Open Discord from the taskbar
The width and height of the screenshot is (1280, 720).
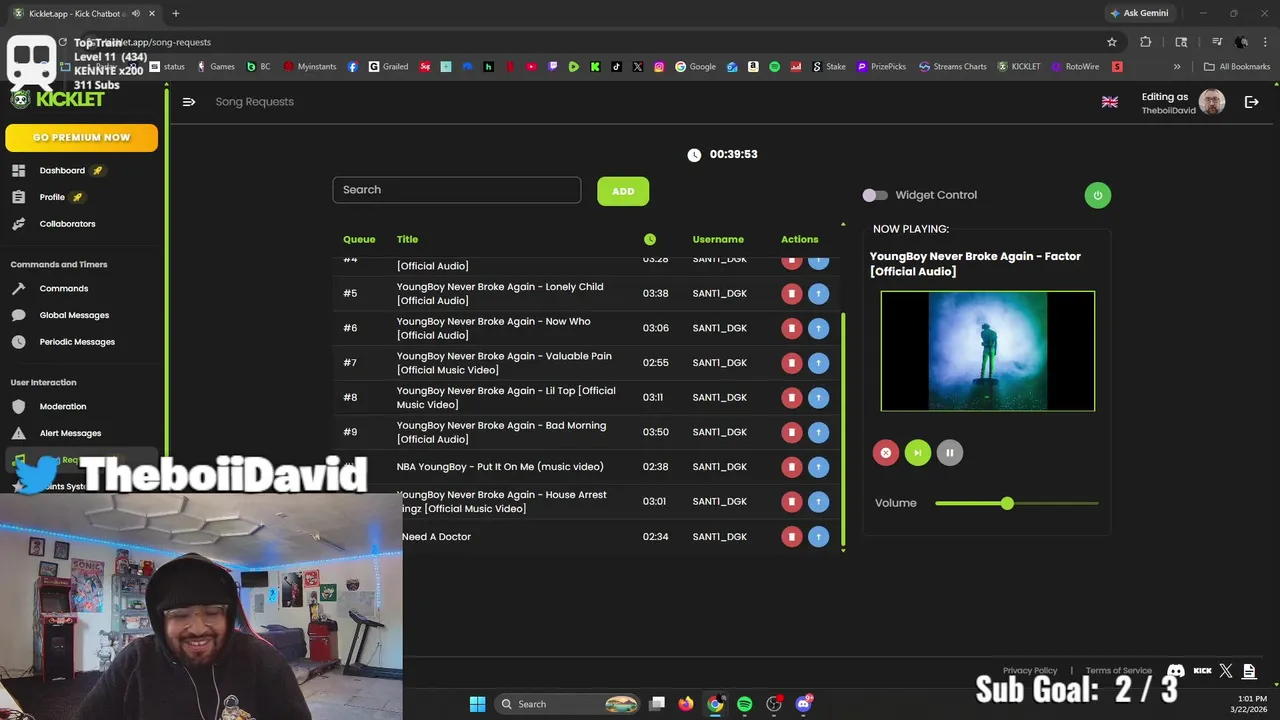[804, 704]
